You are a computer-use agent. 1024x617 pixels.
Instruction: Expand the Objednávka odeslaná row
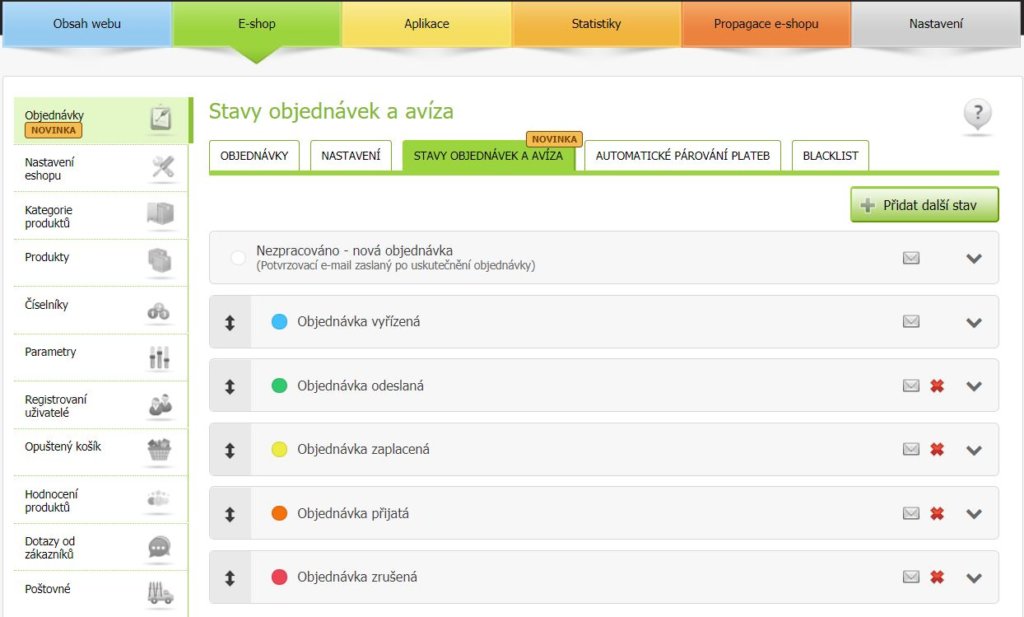click(x=974, y=387)
